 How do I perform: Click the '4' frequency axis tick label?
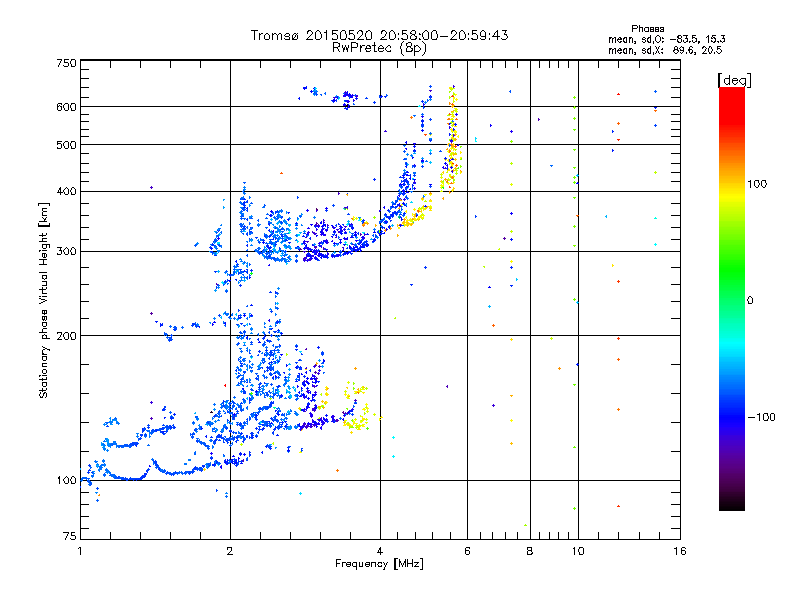(x=380, y=551)
